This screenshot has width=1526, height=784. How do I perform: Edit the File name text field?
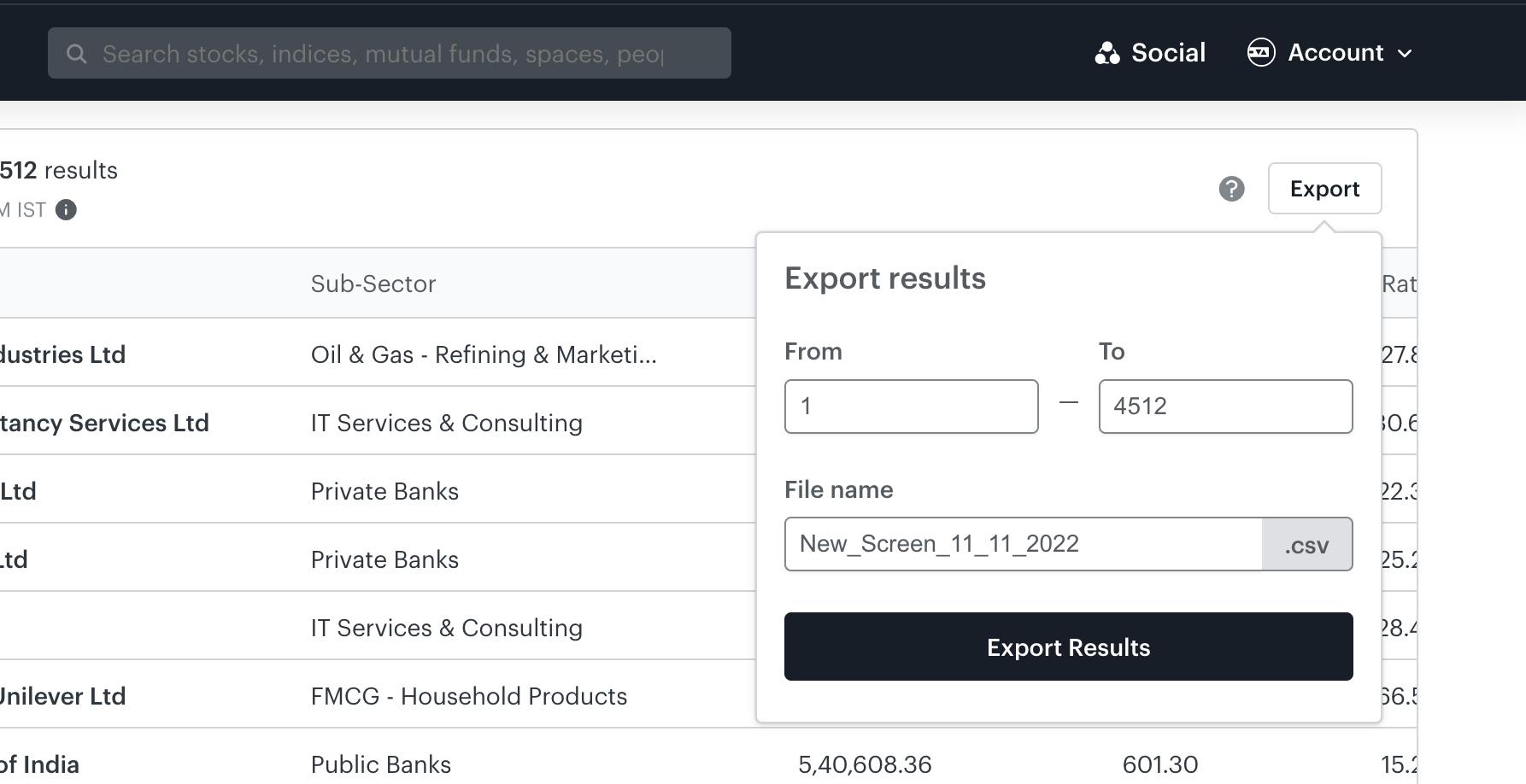click(x=1023, y=544)
